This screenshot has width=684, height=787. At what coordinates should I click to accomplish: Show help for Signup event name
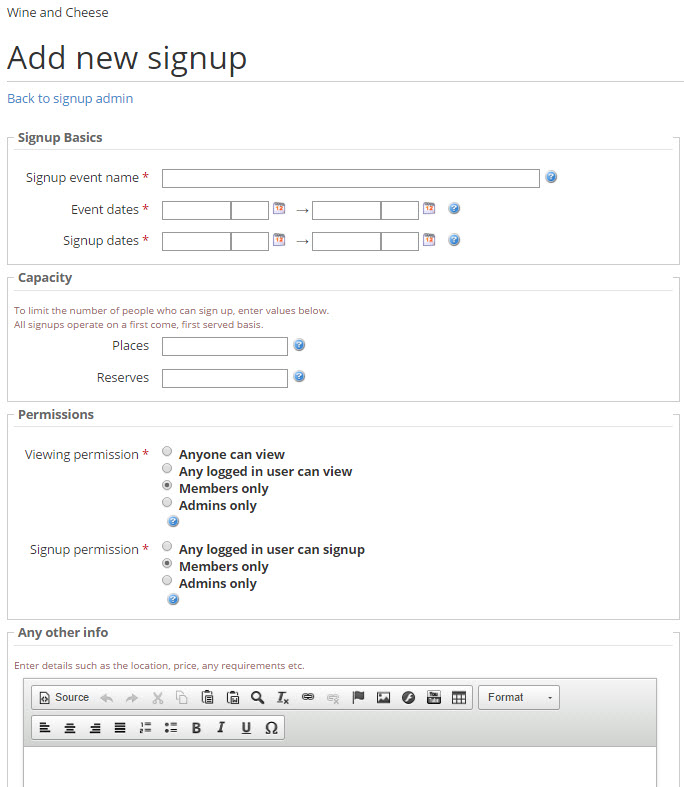(x=551, y=177)
